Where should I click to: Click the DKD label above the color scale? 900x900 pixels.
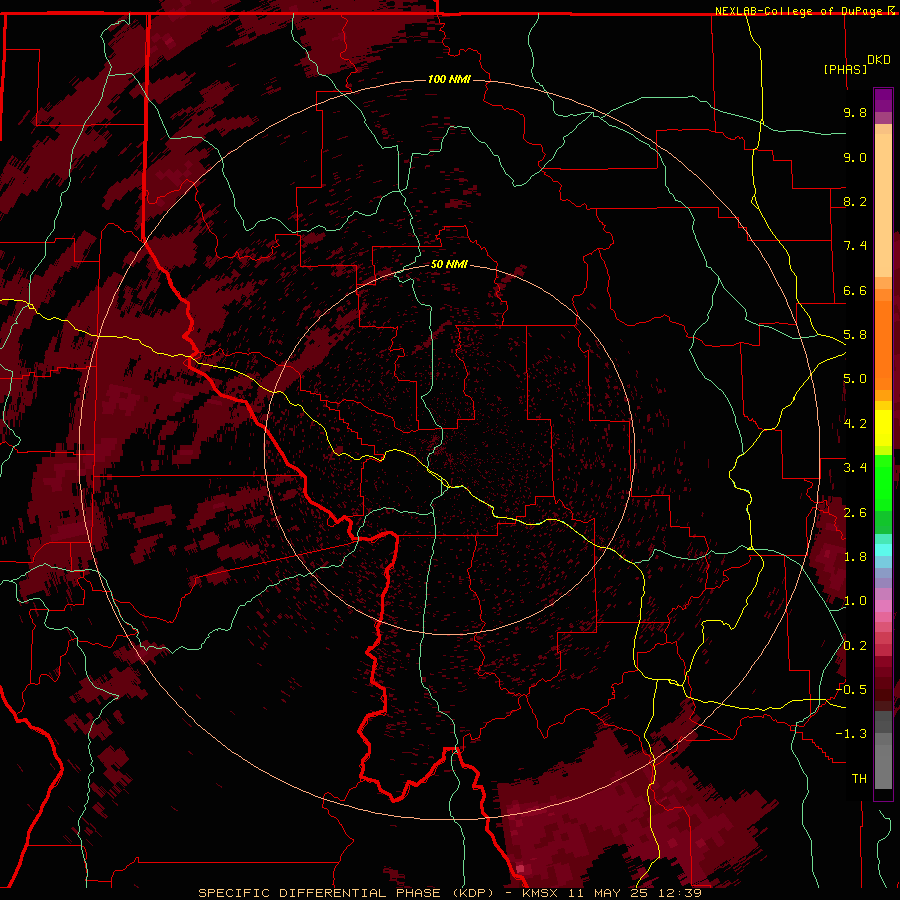tap(879, 60)
